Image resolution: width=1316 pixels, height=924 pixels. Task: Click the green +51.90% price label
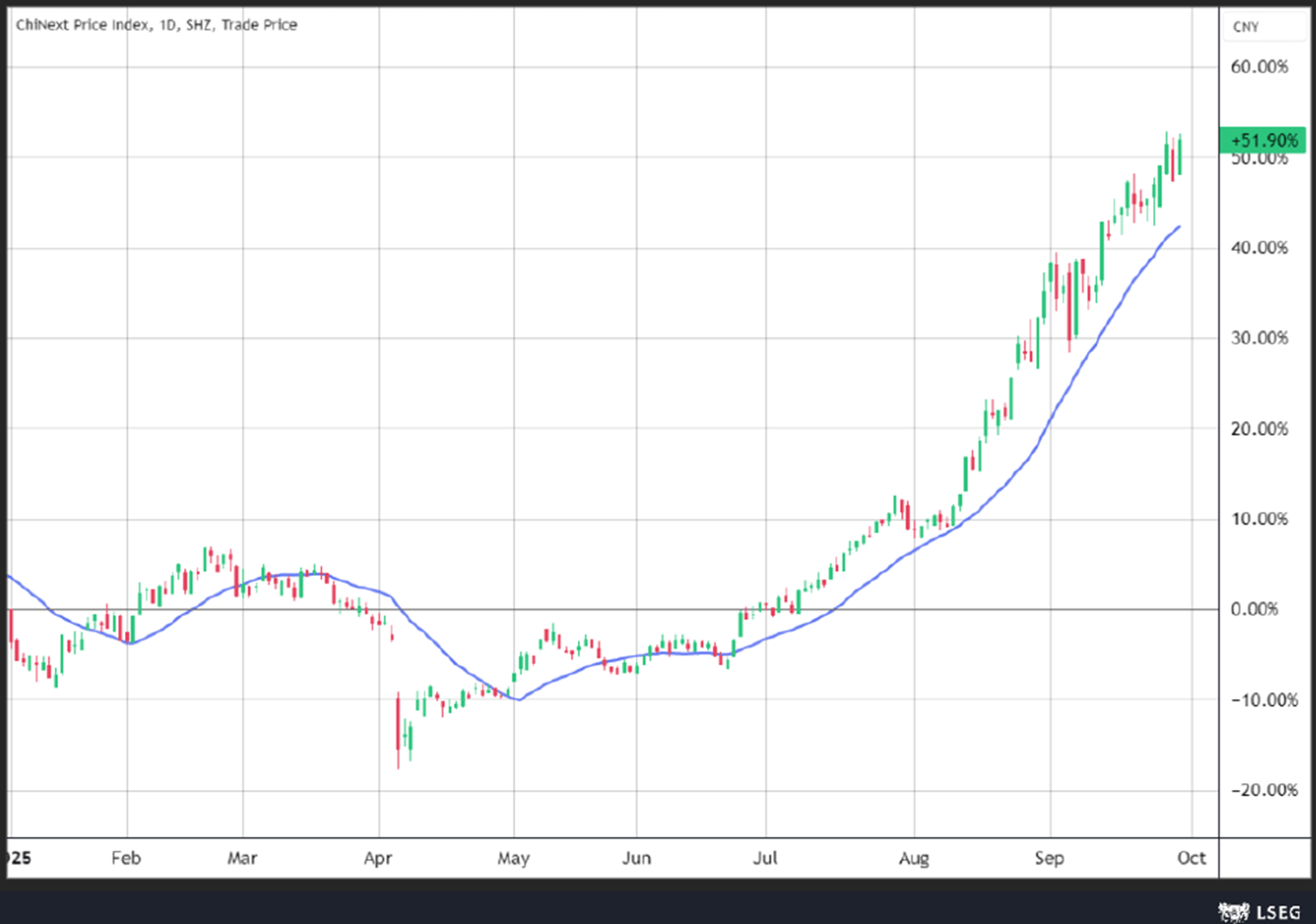click(1263, 140)
